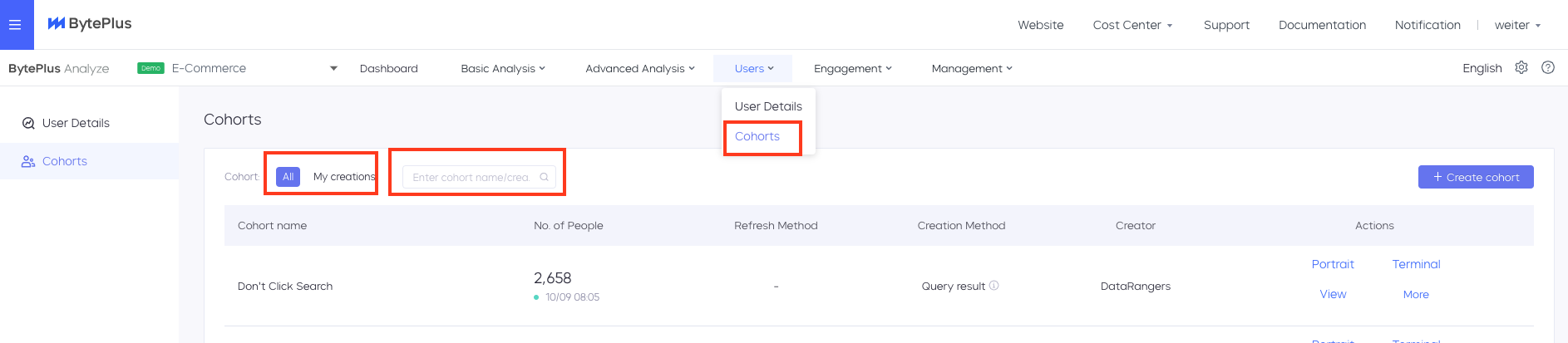The width and height of the screenshot is (1568, 343).
Task: Open the help question mark icon
Action: [1548, 67]
